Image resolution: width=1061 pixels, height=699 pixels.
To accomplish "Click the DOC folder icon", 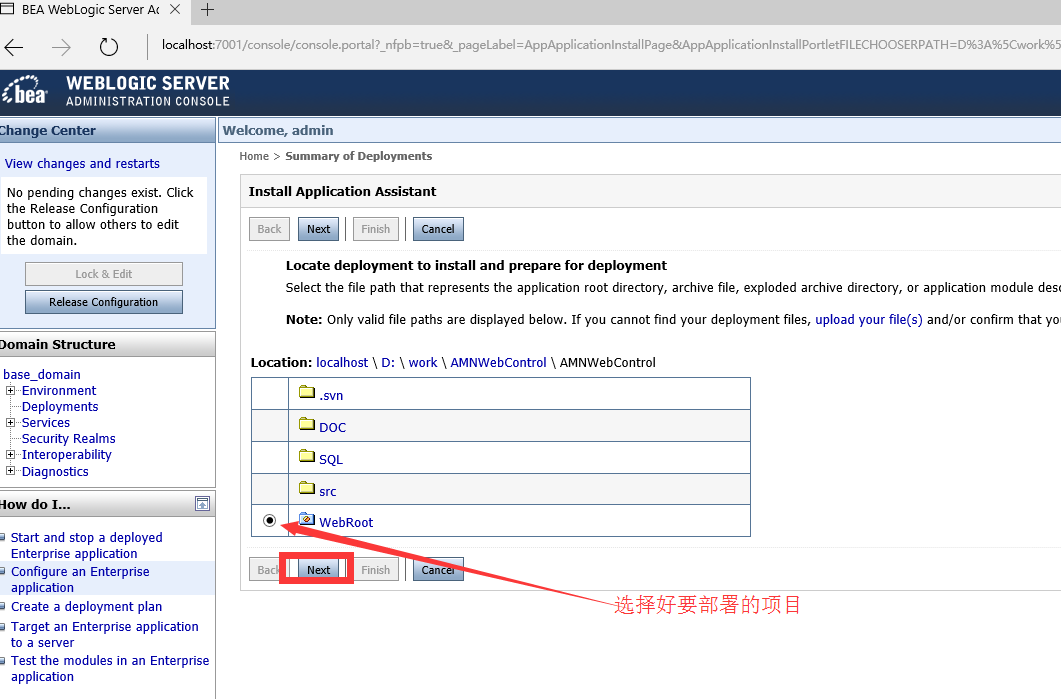I will pyautogui.click(x=307, y=424).
